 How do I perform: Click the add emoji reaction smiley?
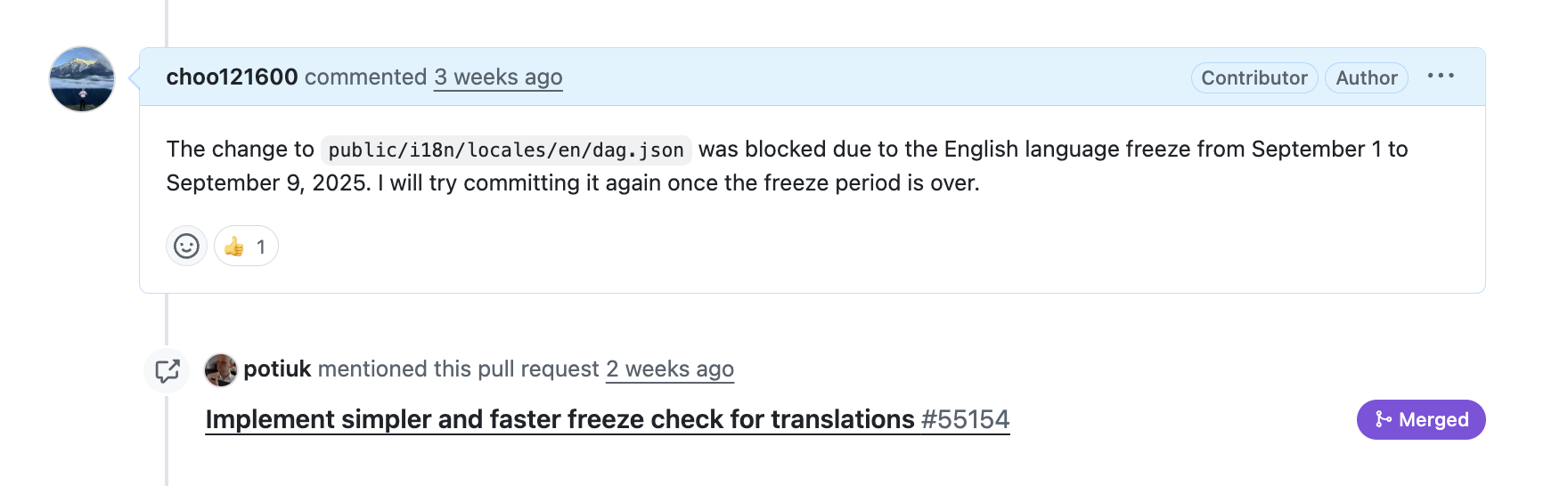pos(186,246)
